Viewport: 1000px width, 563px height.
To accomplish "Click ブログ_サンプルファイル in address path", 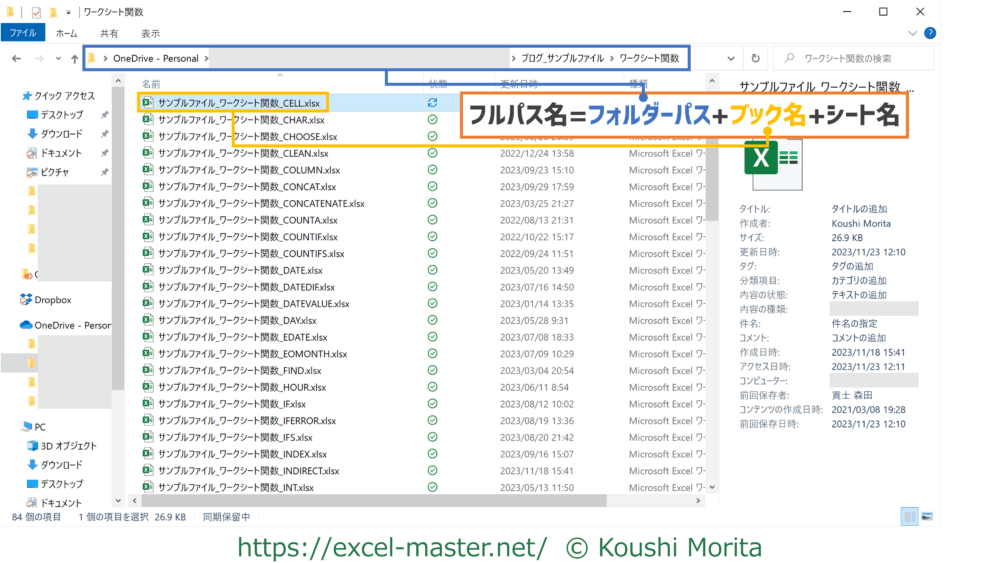I will [562, 59].
